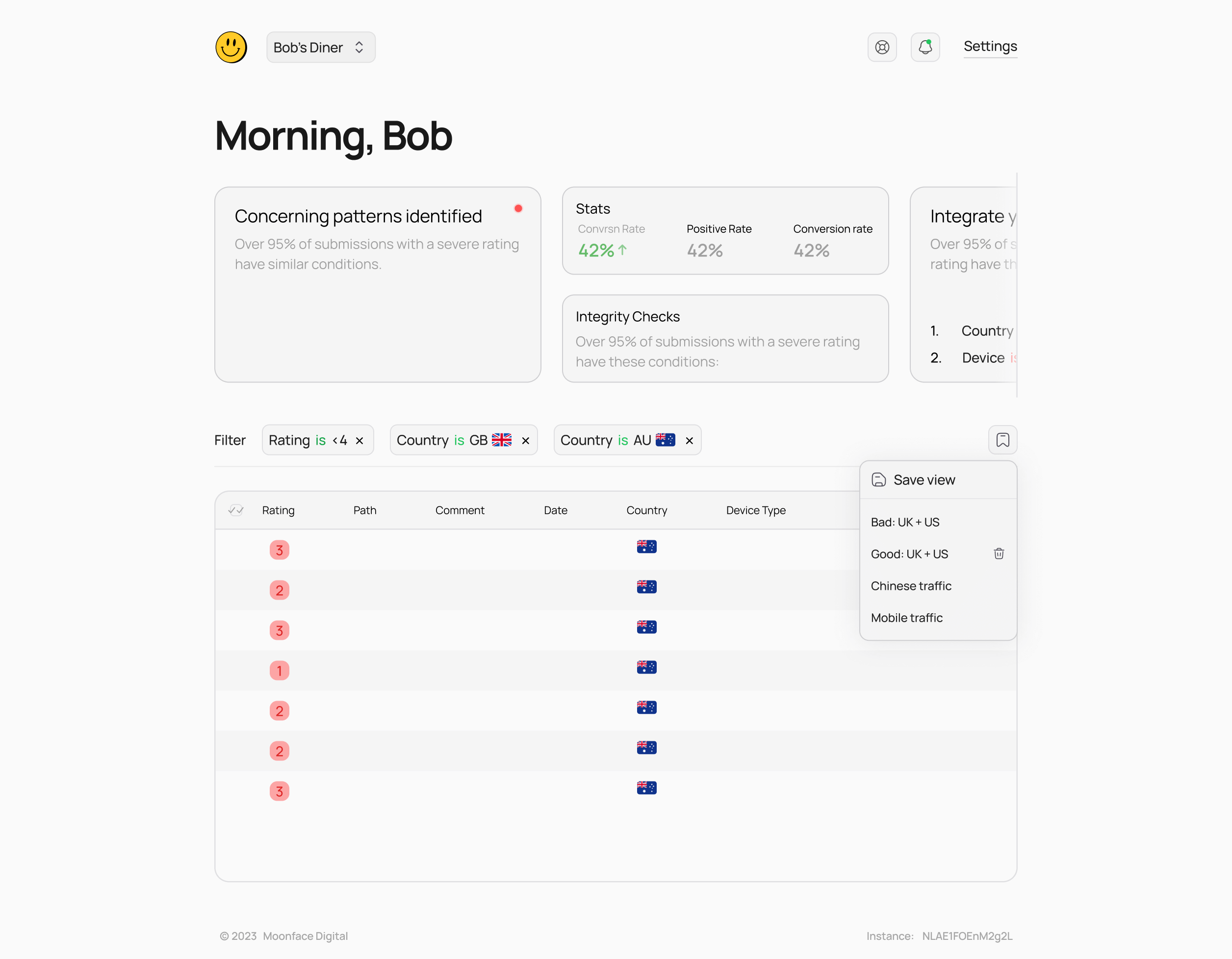1232x959 pixels.
Task: Remove the Country is AU filter
Action: tap(689, 440)
